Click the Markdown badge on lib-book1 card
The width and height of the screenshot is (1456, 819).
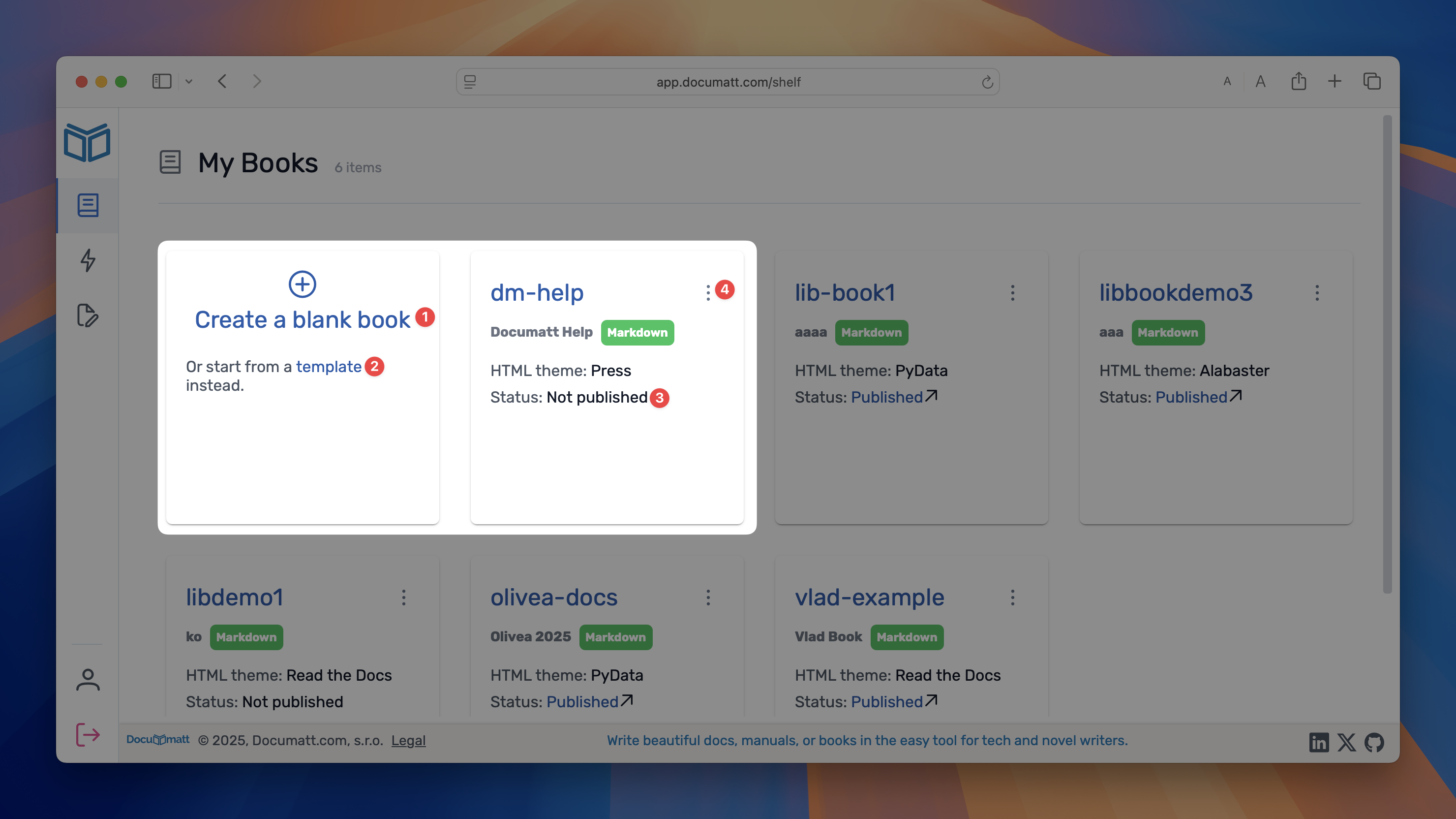(872, 333)
